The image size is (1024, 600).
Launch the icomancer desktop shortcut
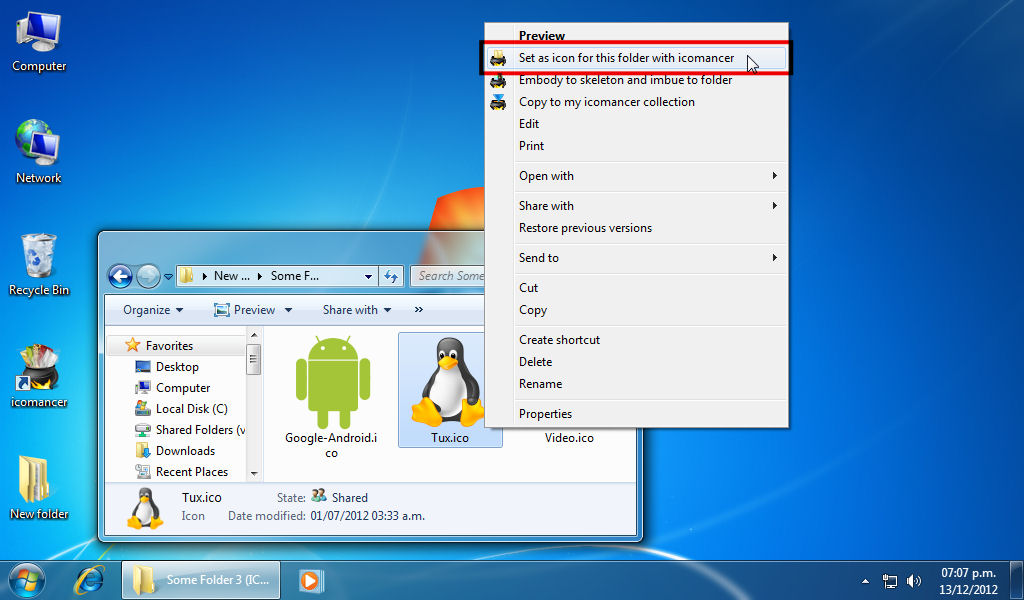tap(39, 377)
